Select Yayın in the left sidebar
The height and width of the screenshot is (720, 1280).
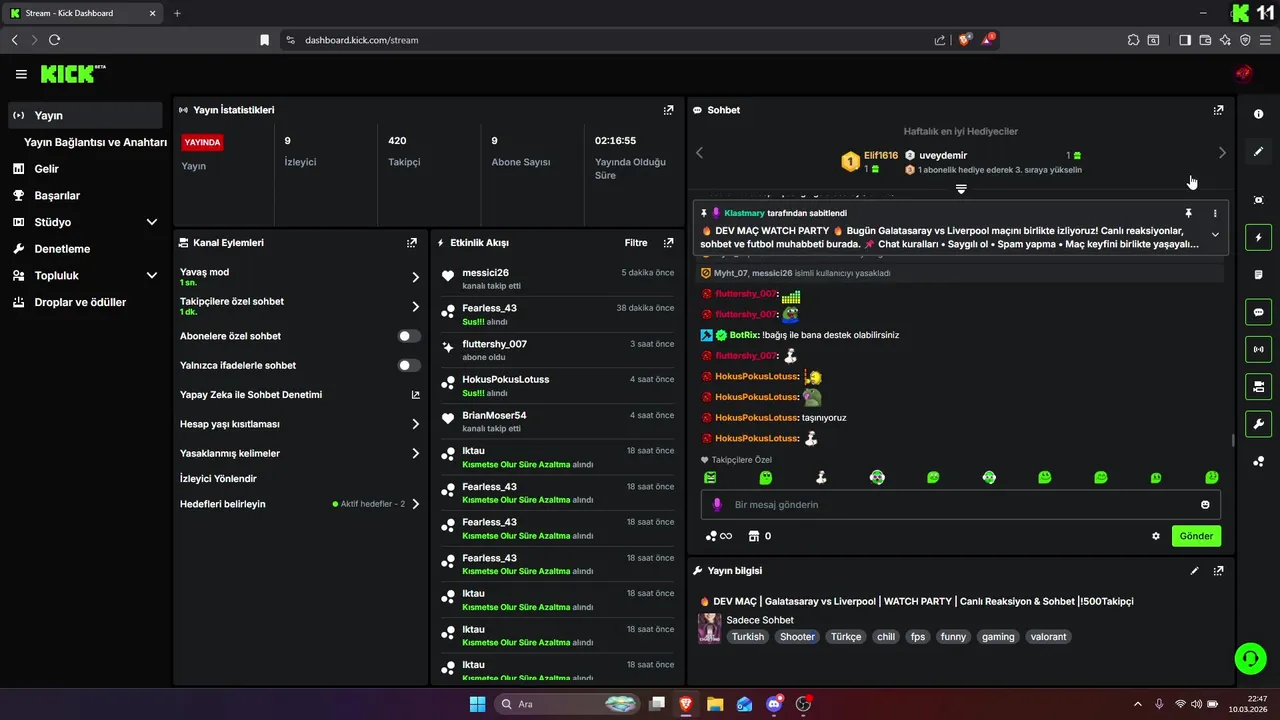coord(85,115)
